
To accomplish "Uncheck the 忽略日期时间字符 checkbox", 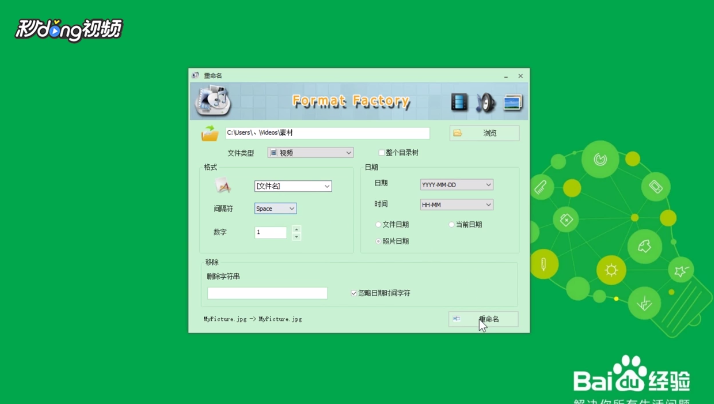I will tap(354, 293).
